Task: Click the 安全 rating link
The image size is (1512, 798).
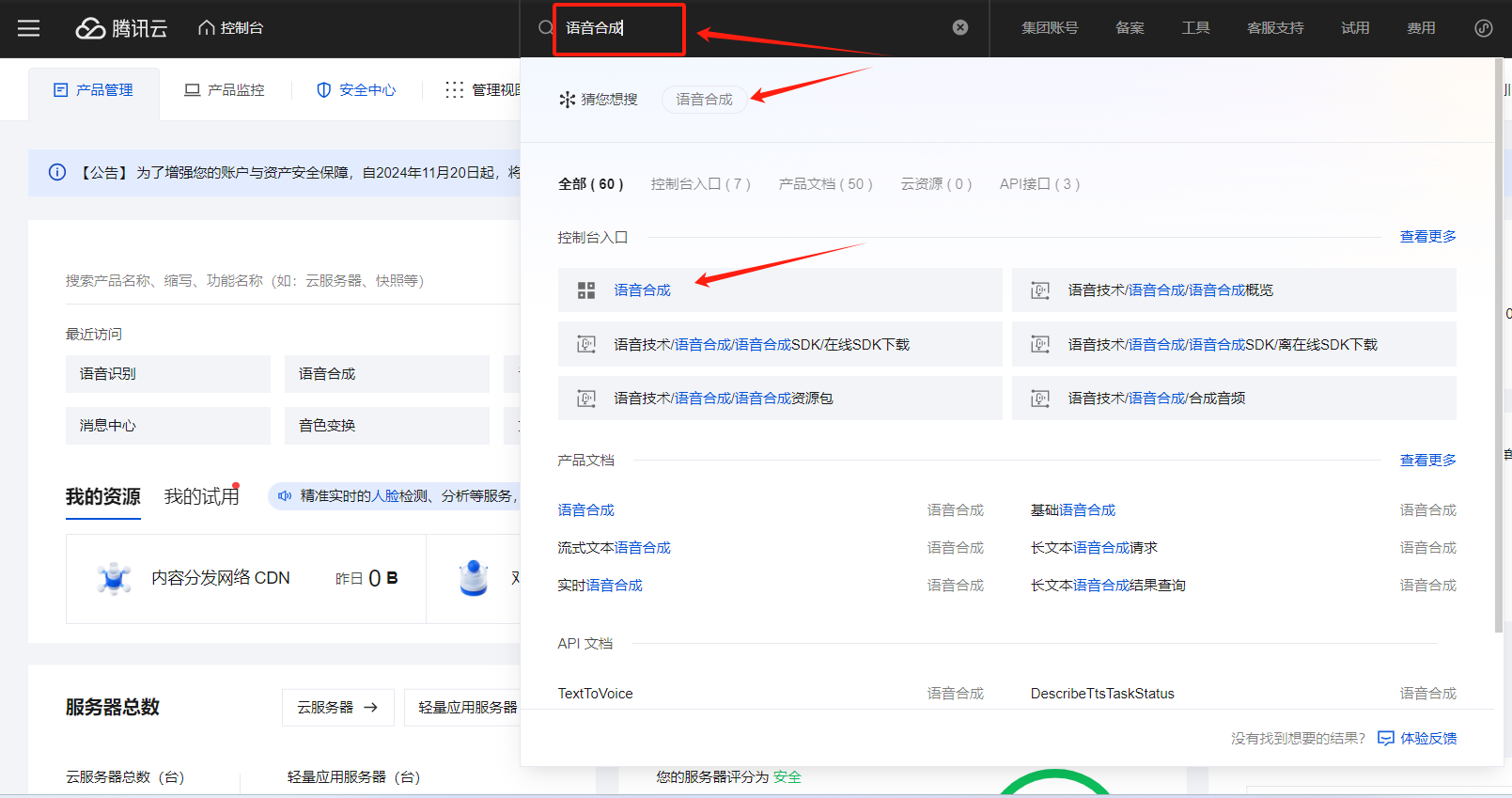Action: [787, 777]
